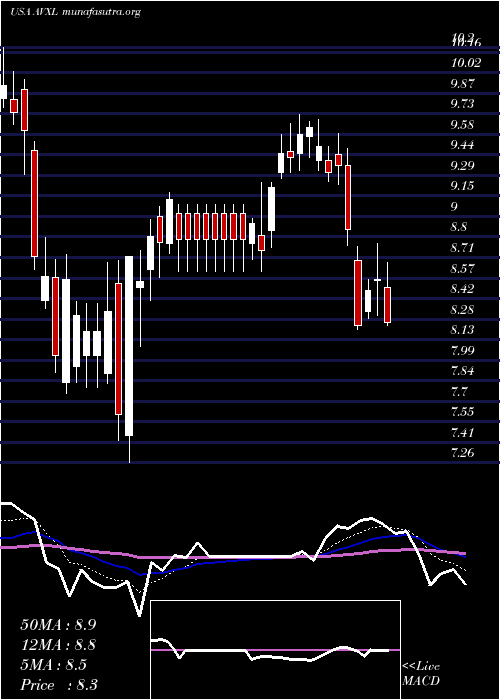The height and width of the screenshot is (700, 500).
Task: Click the 9.29 price axis label
Action: point(462,166)
